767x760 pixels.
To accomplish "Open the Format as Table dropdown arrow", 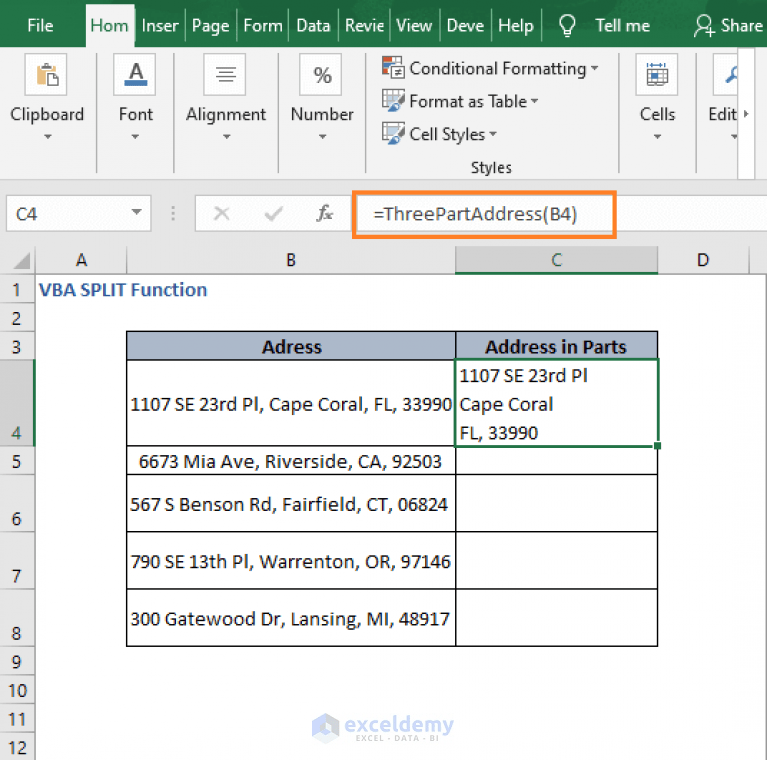I will (534, 101).
